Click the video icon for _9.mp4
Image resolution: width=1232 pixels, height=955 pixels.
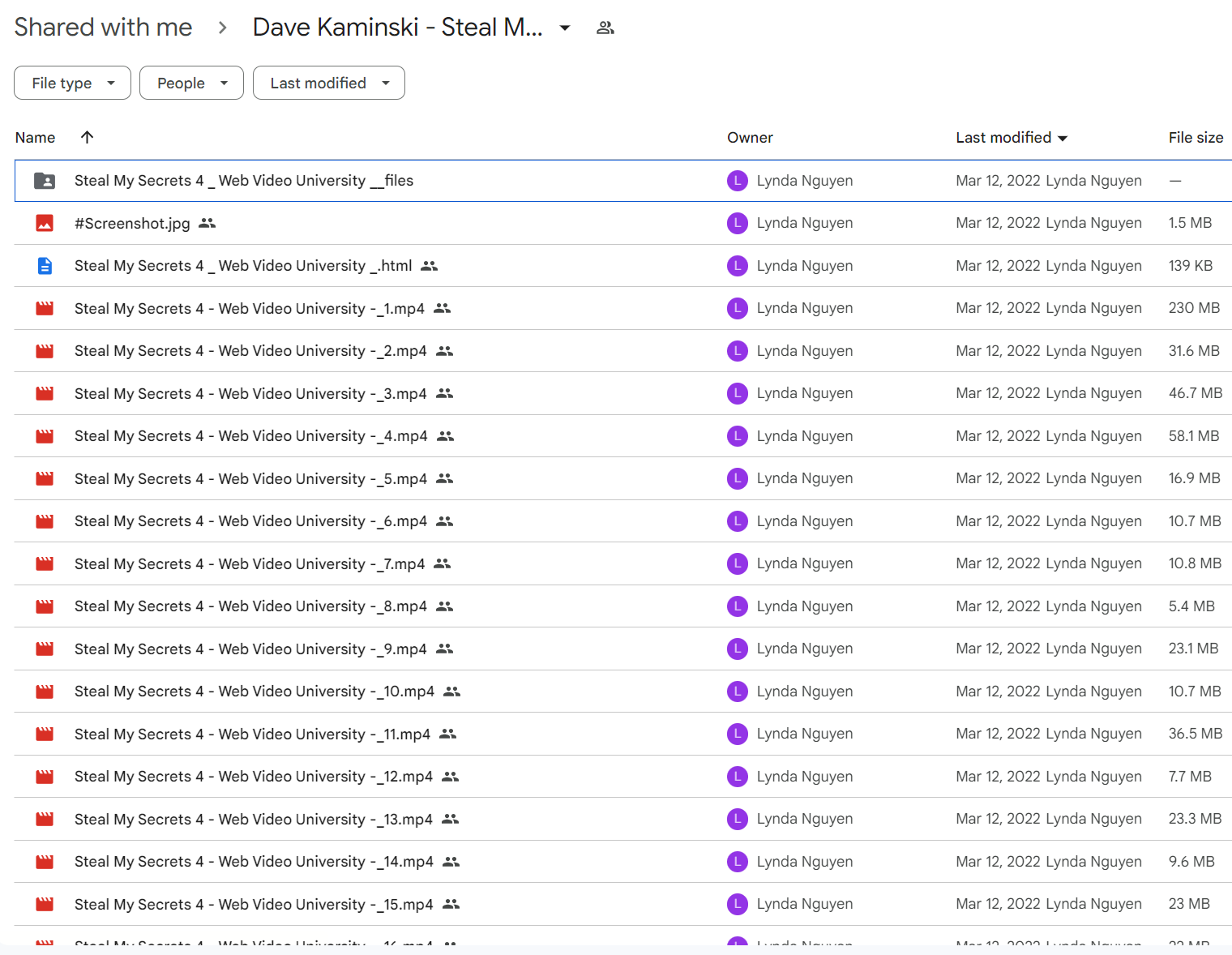45,649
